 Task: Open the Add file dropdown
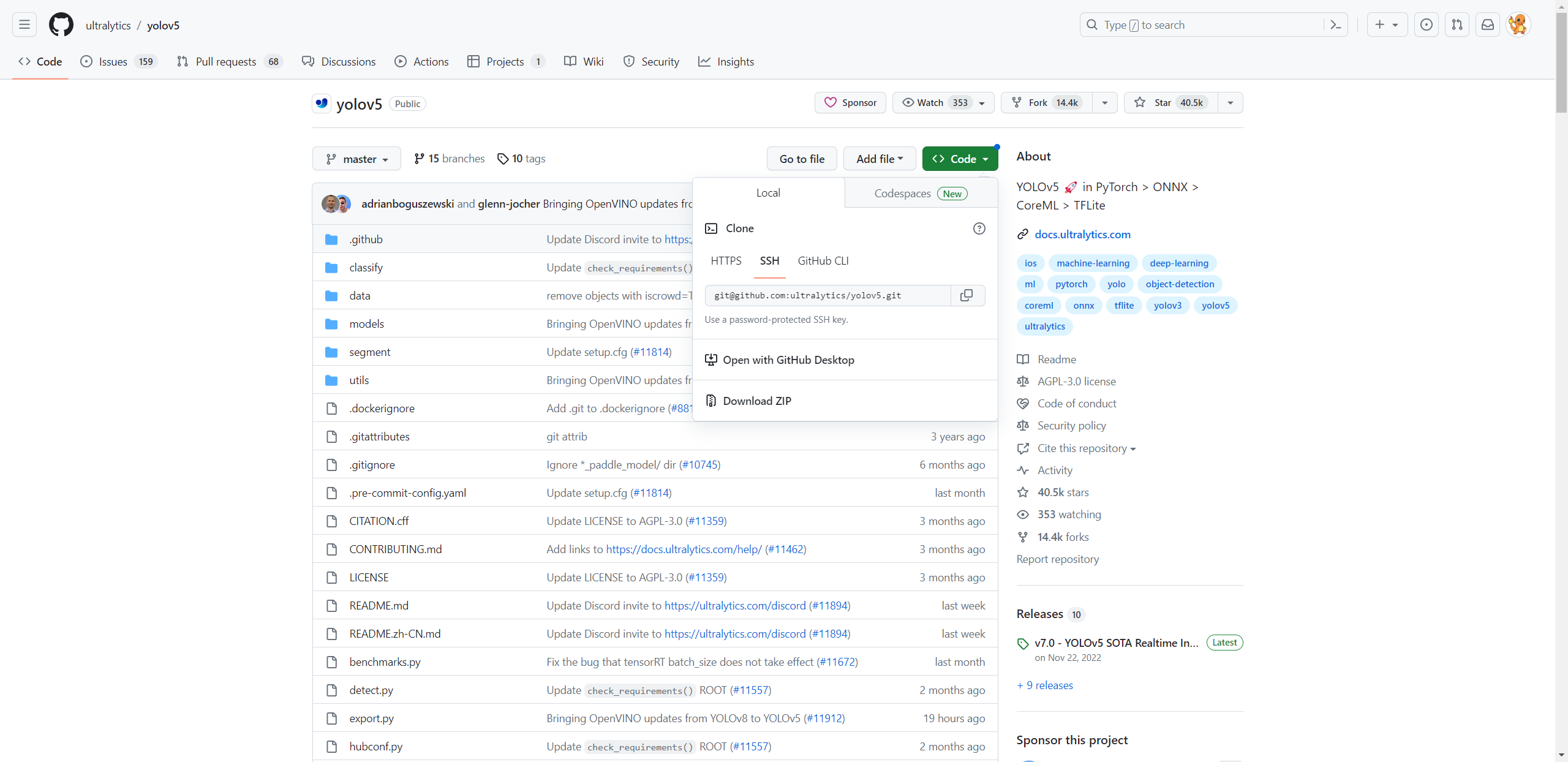(880, 159)
